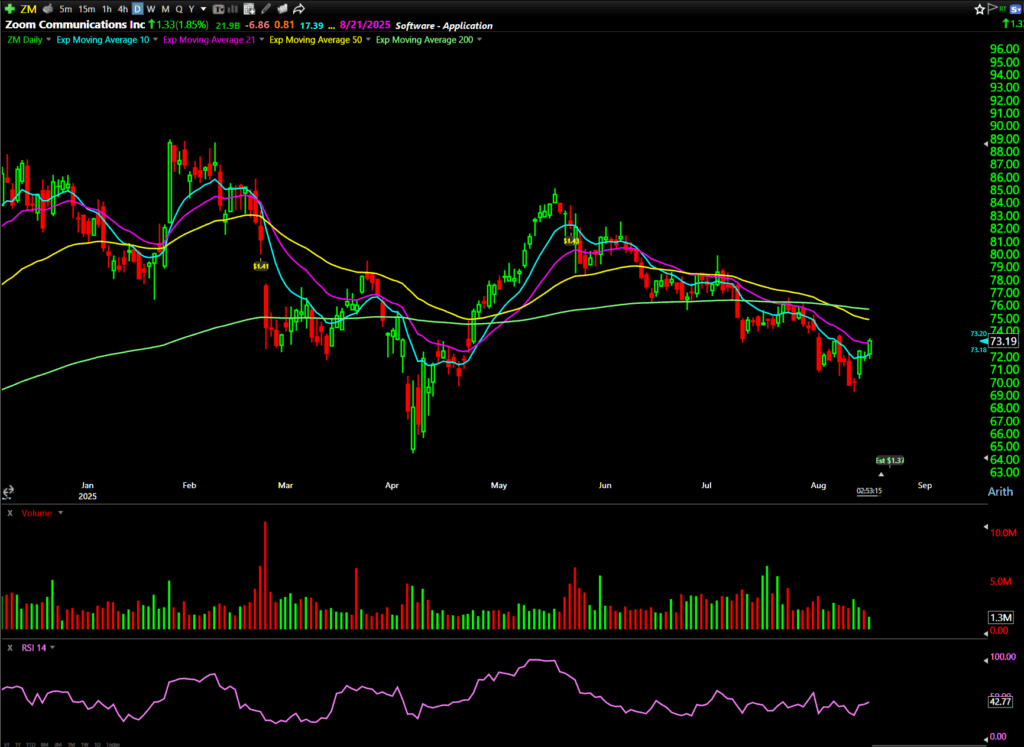Click the 73.19 current price label

pos(1003,341)
